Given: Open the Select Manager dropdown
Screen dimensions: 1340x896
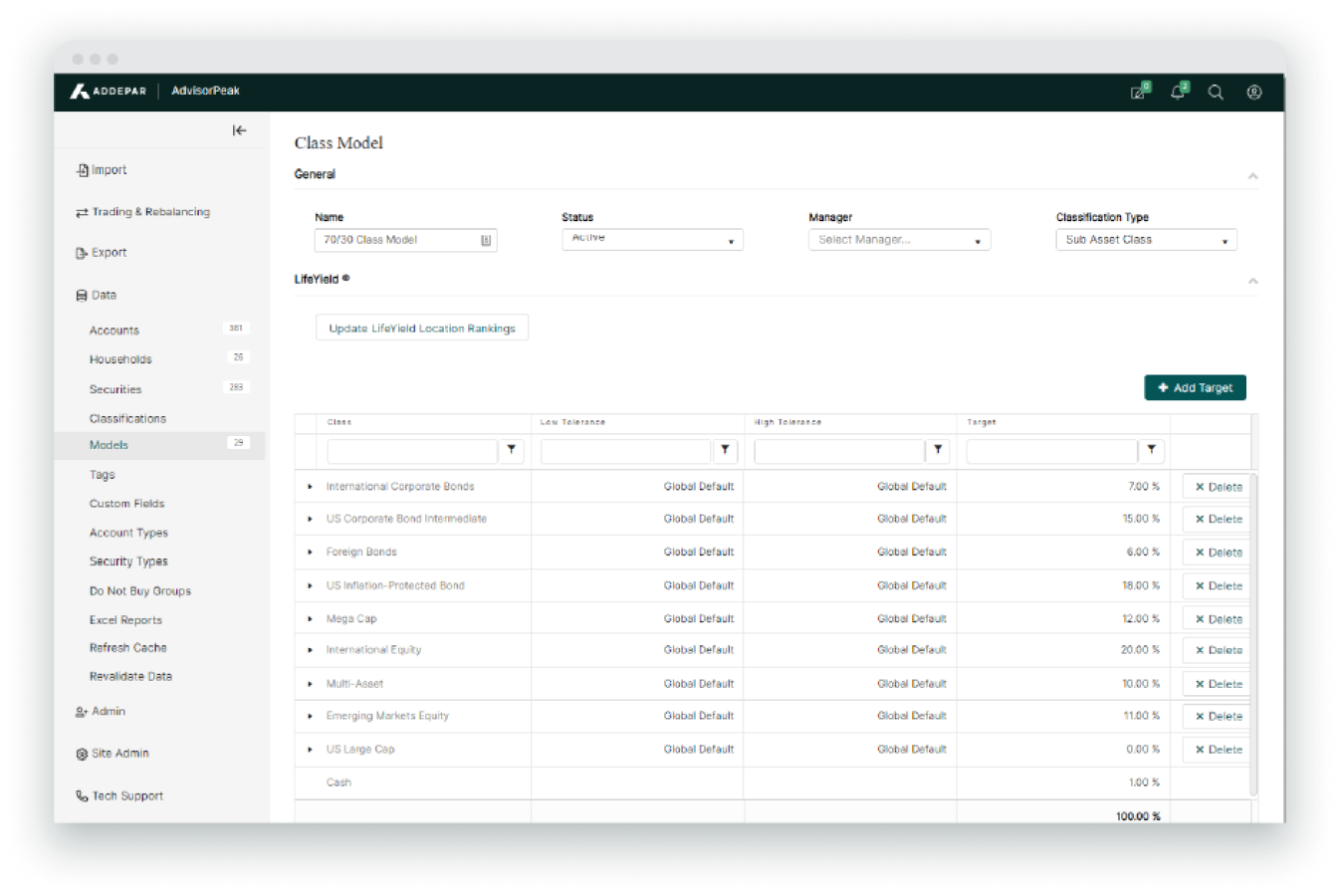Looking at the screenshot, I should coord(898,239).
